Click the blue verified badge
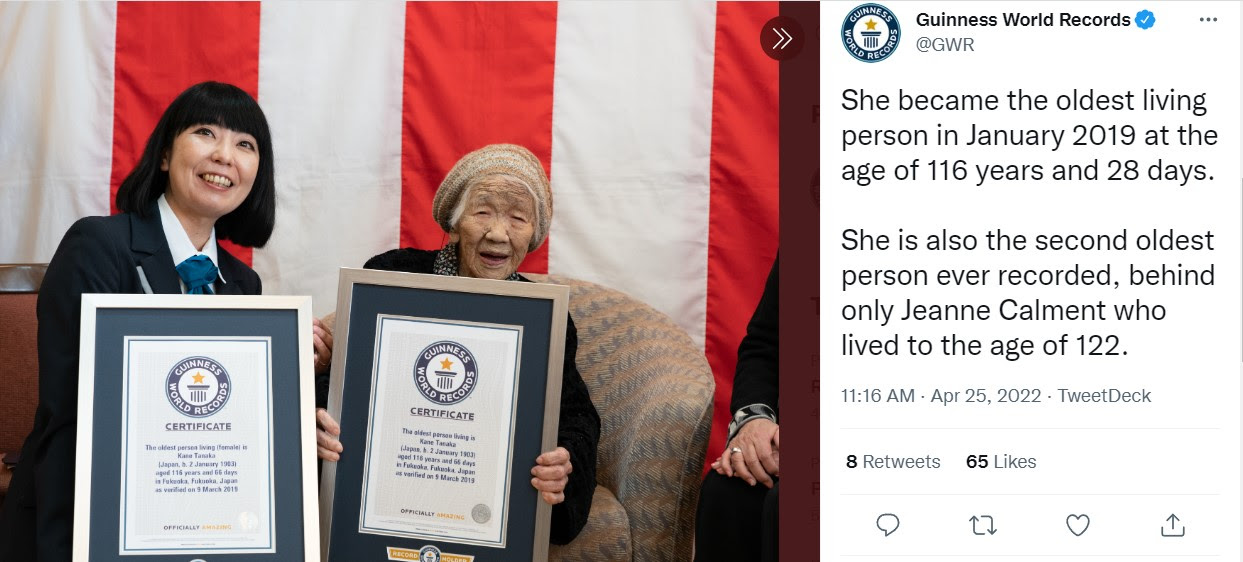The width and height of the screenshot is (1243, 562). (x=1146, y=20)
